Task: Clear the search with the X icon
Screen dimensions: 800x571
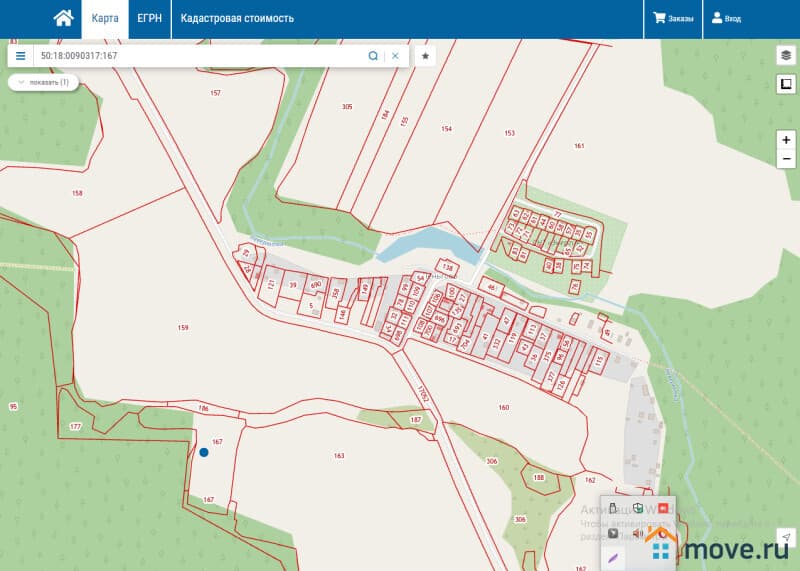Action: 395,56
